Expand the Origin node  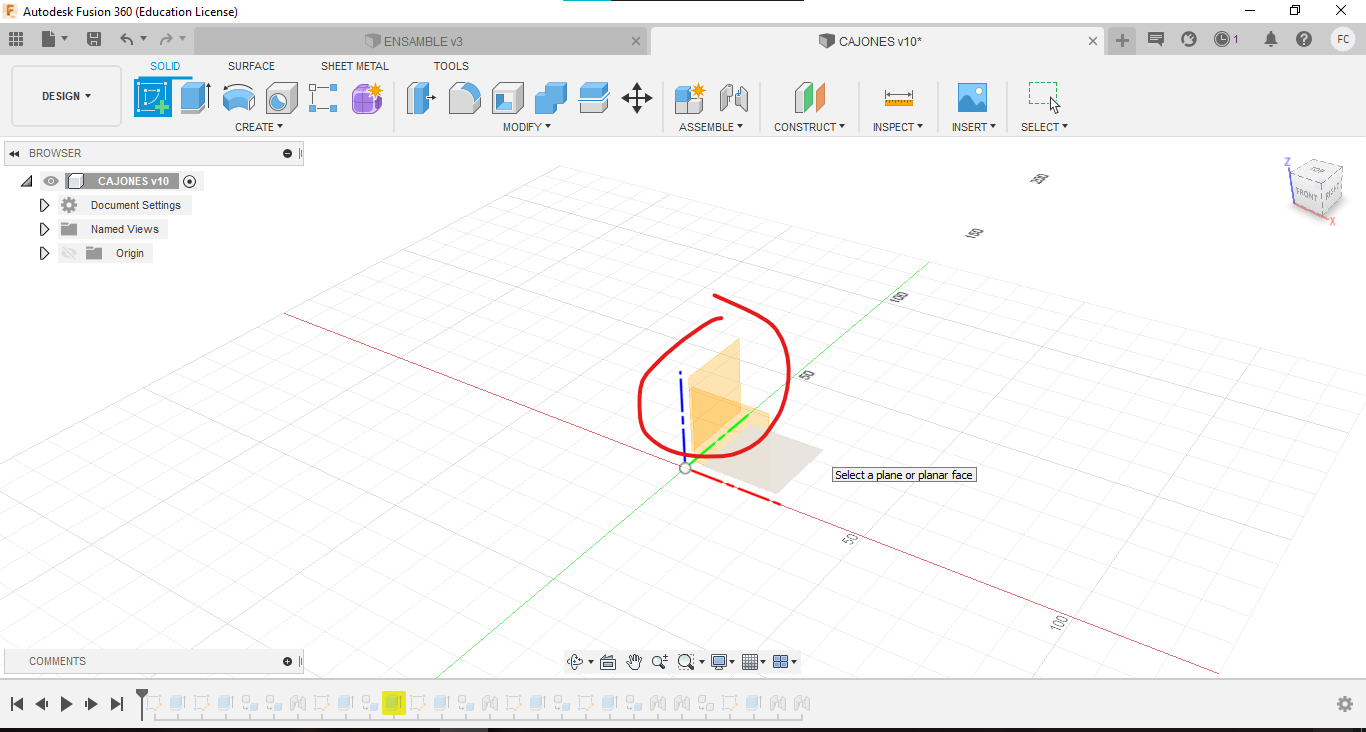tap(44, 253)
